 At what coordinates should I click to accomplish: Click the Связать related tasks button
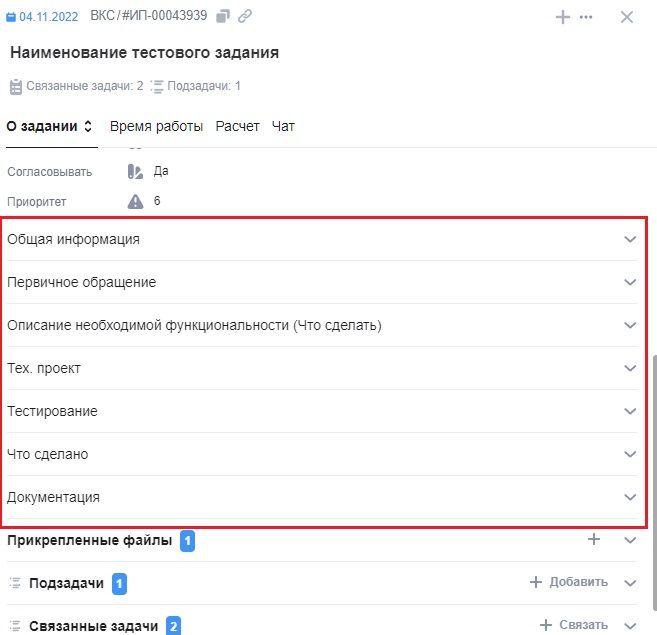tap(574, 625)
